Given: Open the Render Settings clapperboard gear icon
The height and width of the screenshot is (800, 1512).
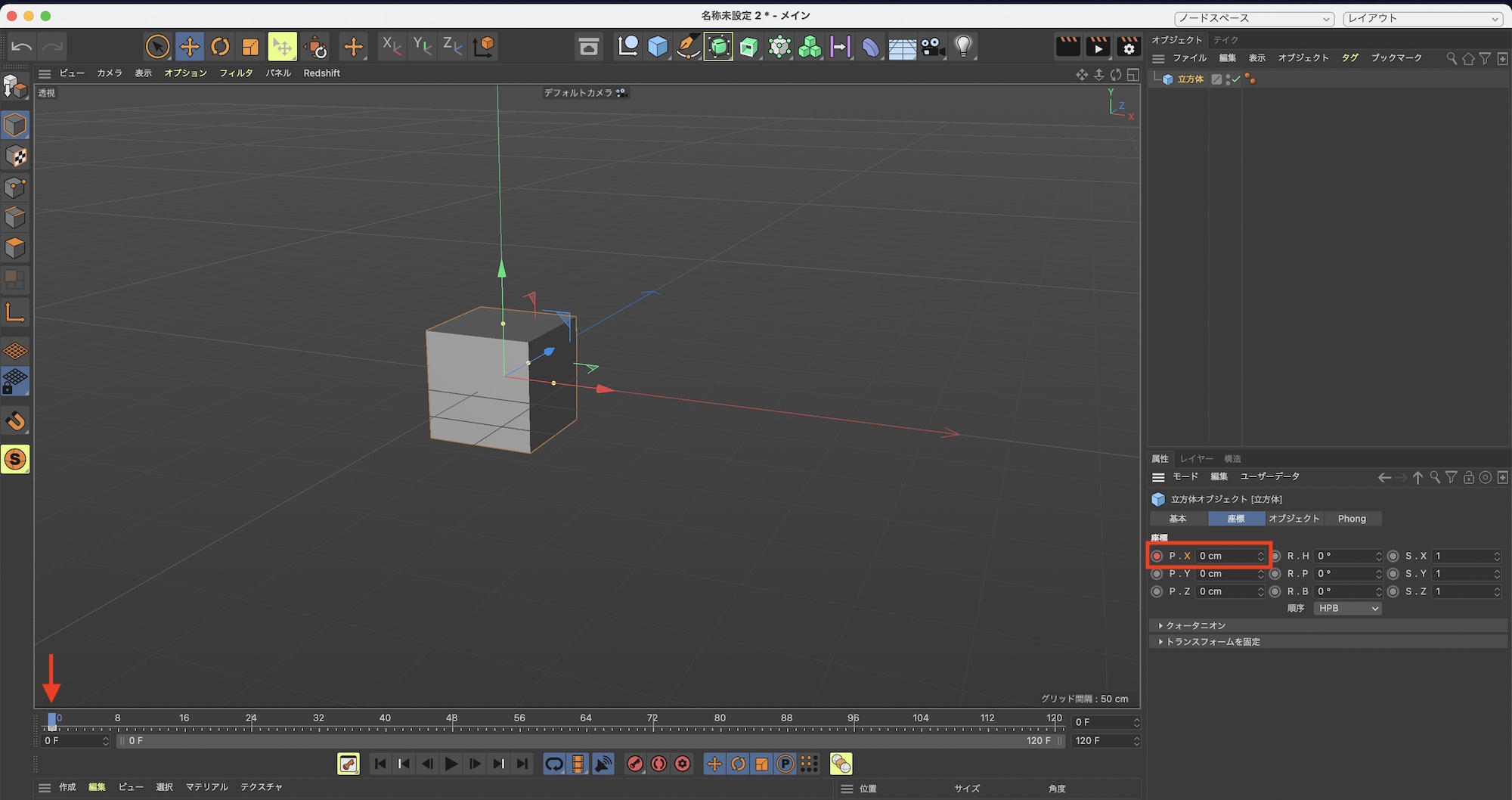Looking at the screenshot, I should coord(1128,47).
